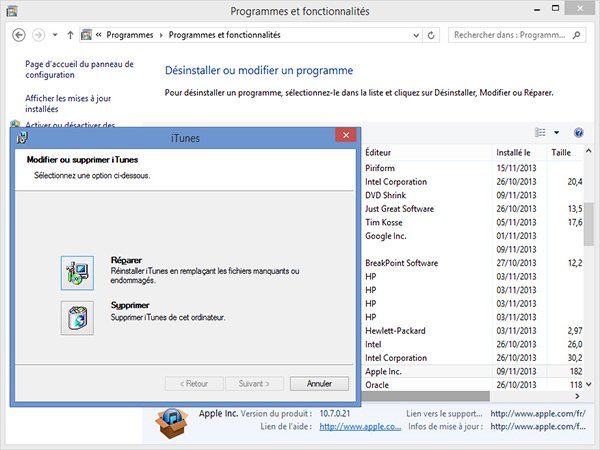Screen dimensions: 600x450
Task: Click the iTunes package icon in details pane
Action: click(x=172, y=423)
